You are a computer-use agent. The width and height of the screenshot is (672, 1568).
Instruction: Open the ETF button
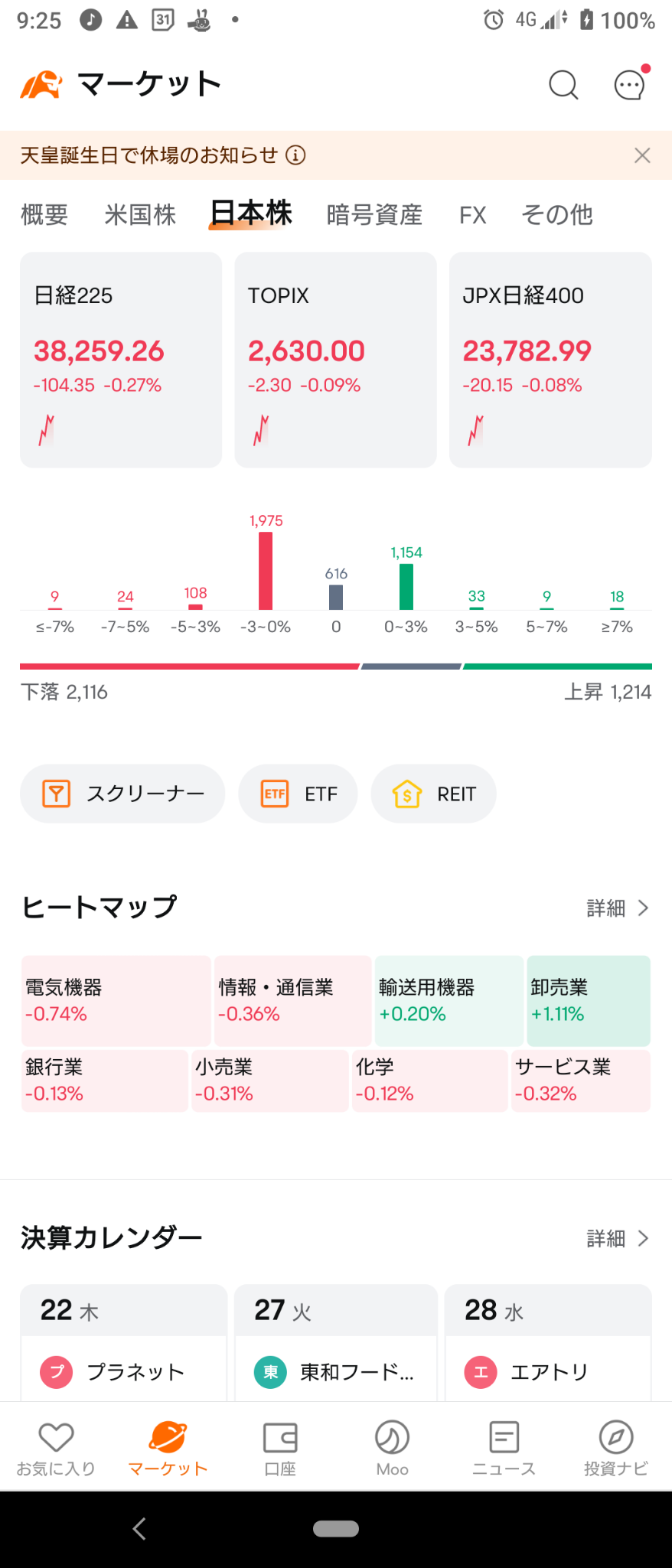point(298,794)
